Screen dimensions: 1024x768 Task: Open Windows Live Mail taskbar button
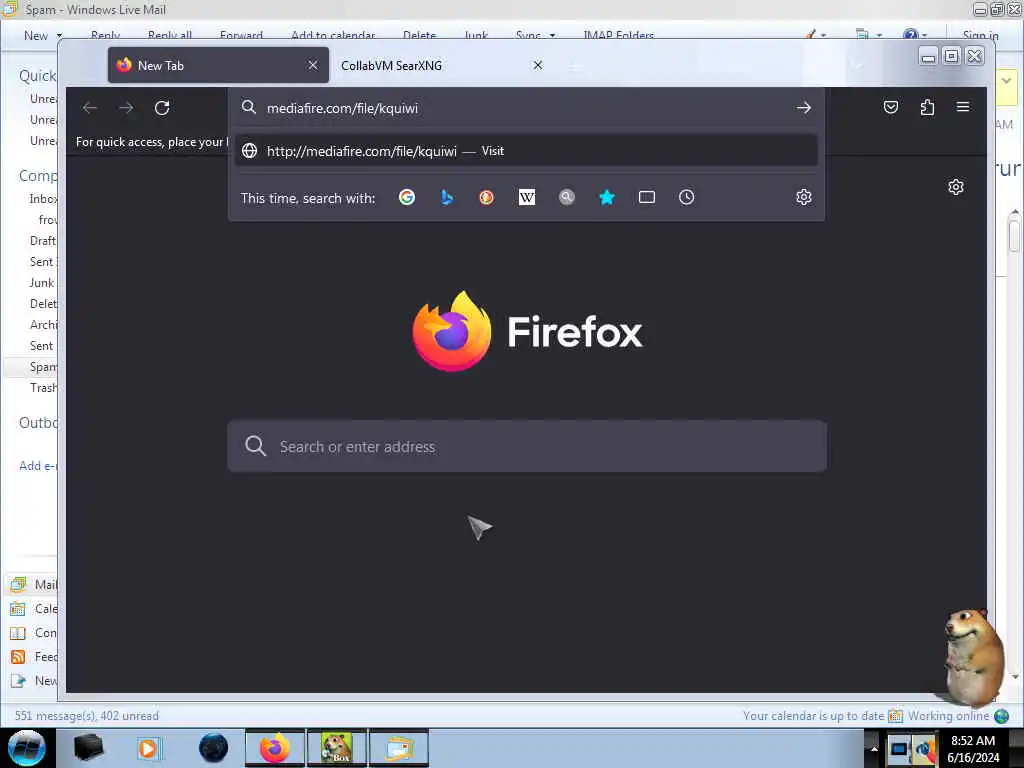[399, 748]
